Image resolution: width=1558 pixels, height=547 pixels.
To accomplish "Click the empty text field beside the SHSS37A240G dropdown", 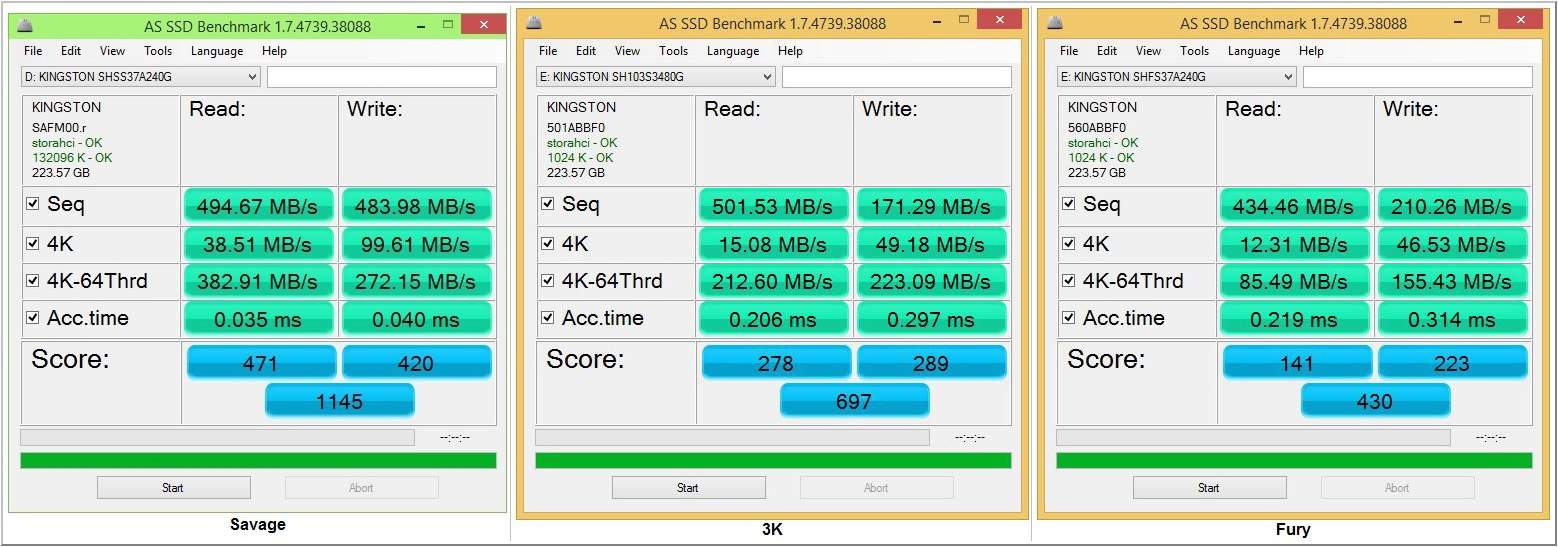I will 382,77.
